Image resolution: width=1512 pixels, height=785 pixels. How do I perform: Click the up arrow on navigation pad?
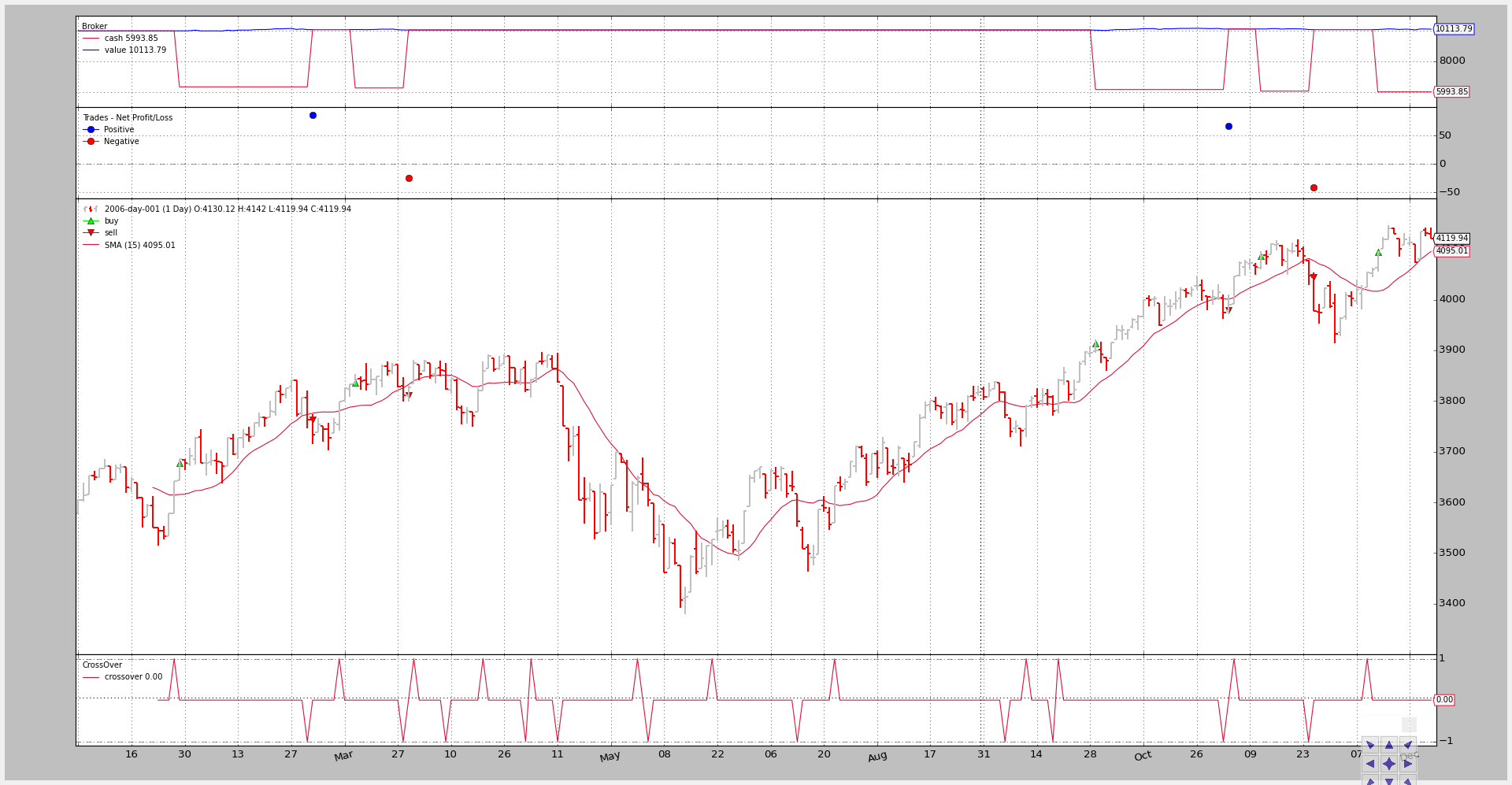point(1389,745)
